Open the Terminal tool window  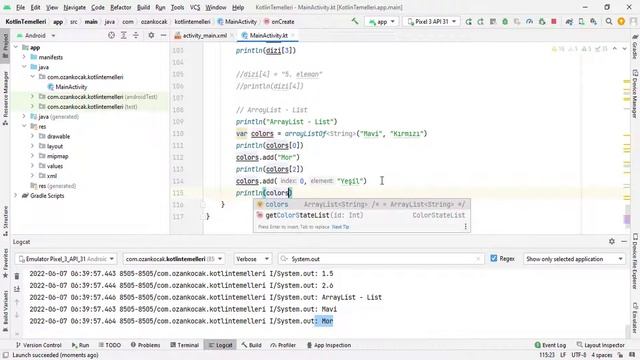click(x=184, y=345)
